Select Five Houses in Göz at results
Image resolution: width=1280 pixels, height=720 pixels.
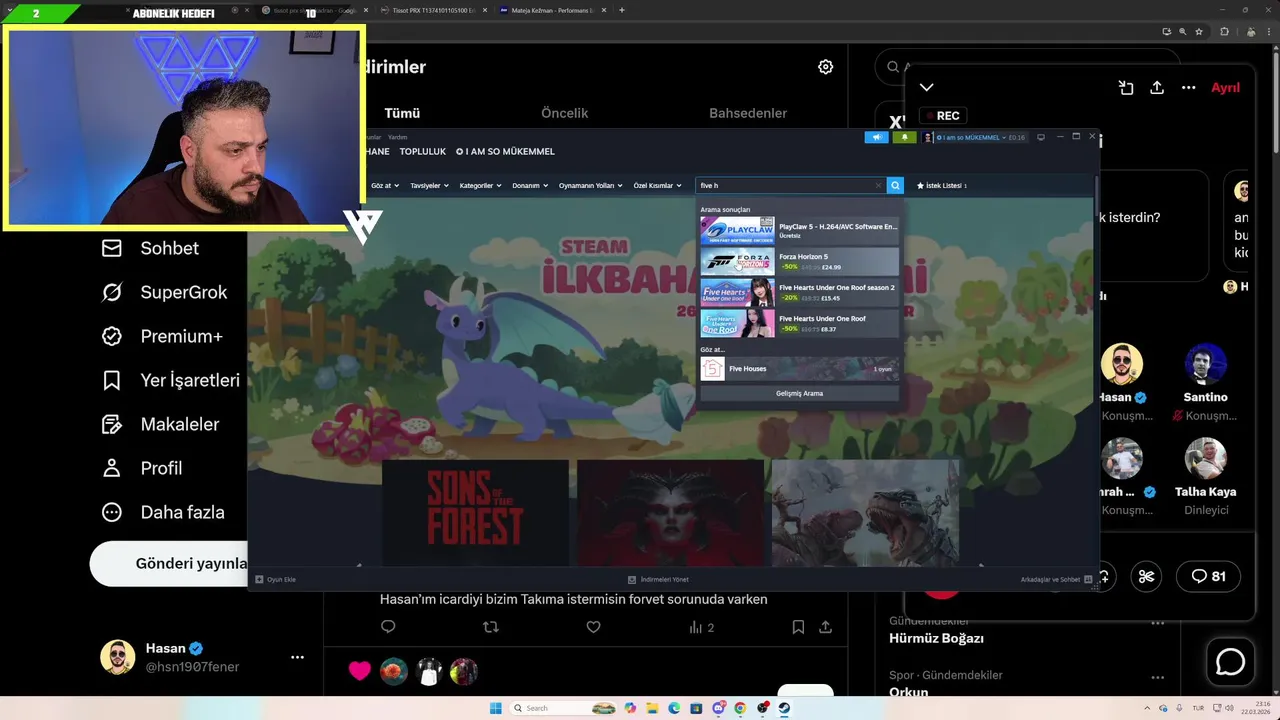pyautogui.click(x=799, y=369)
